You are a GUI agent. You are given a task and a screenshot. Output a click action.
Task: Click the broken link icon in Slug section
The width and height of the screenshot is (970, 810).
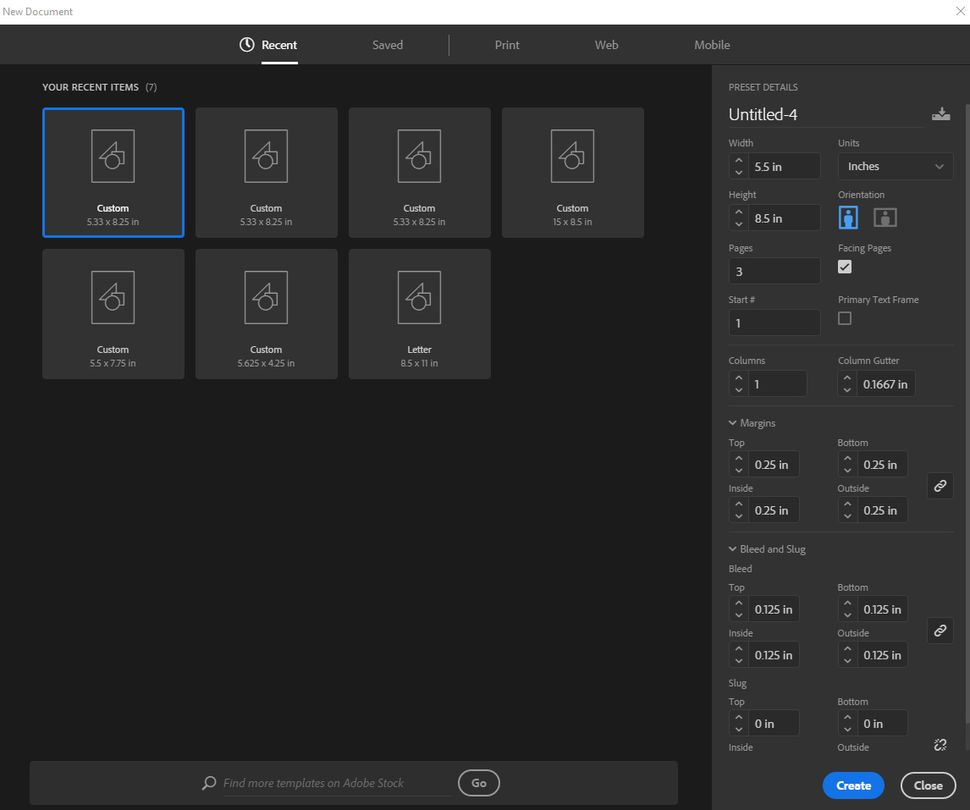coord(939,745)
